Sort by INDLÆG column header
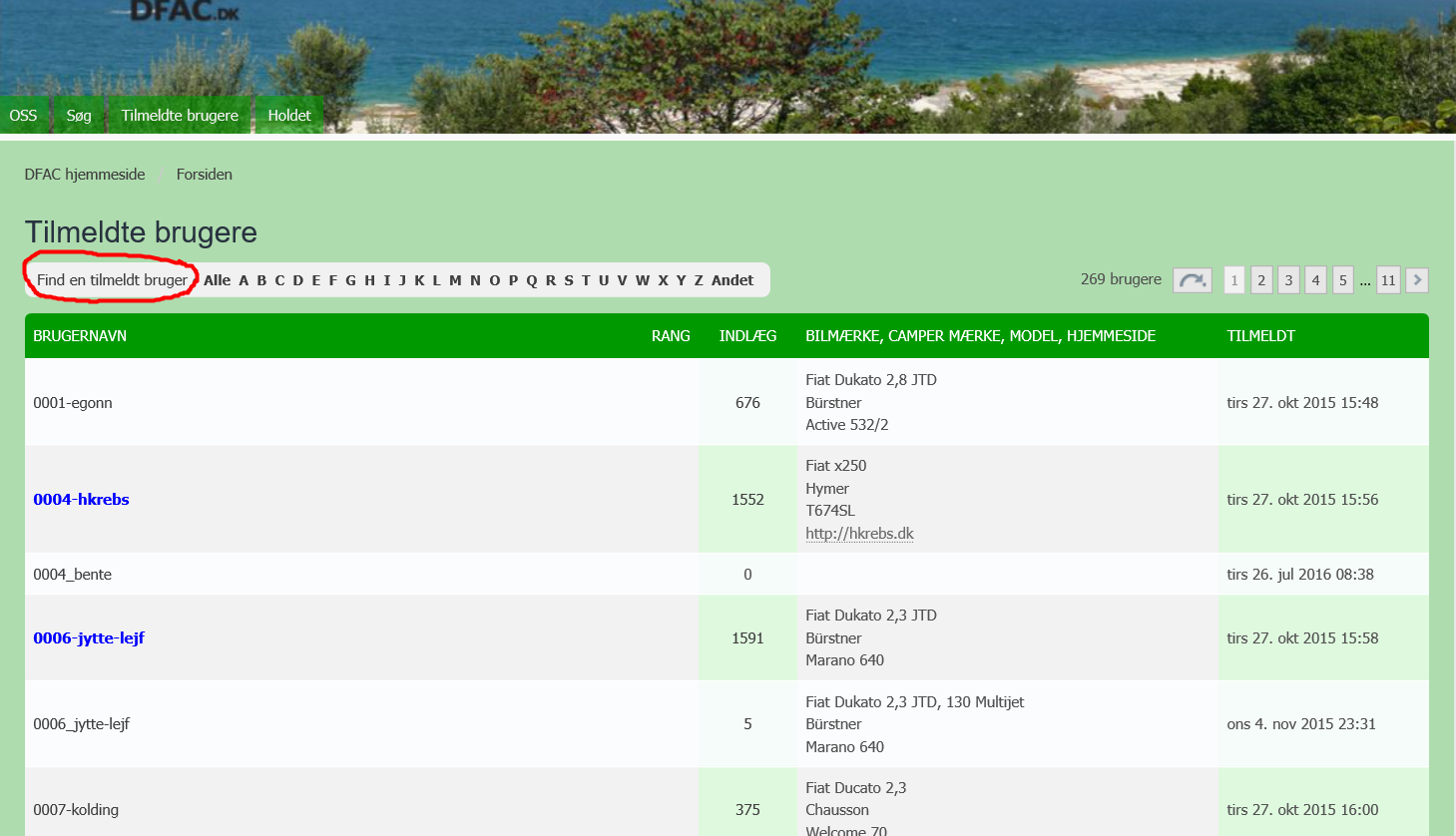1456x836 pixels. 747,336
